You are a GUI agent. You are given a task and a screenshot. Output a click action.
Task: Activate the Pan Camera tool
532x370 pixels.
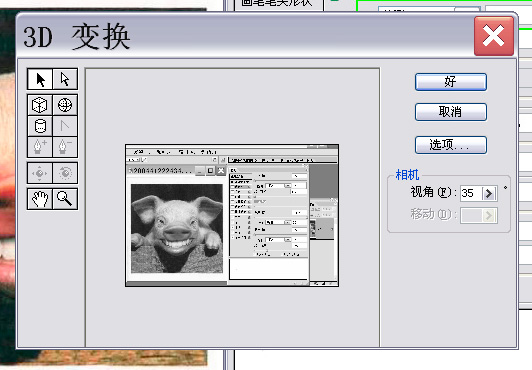[x=40, y=173]
